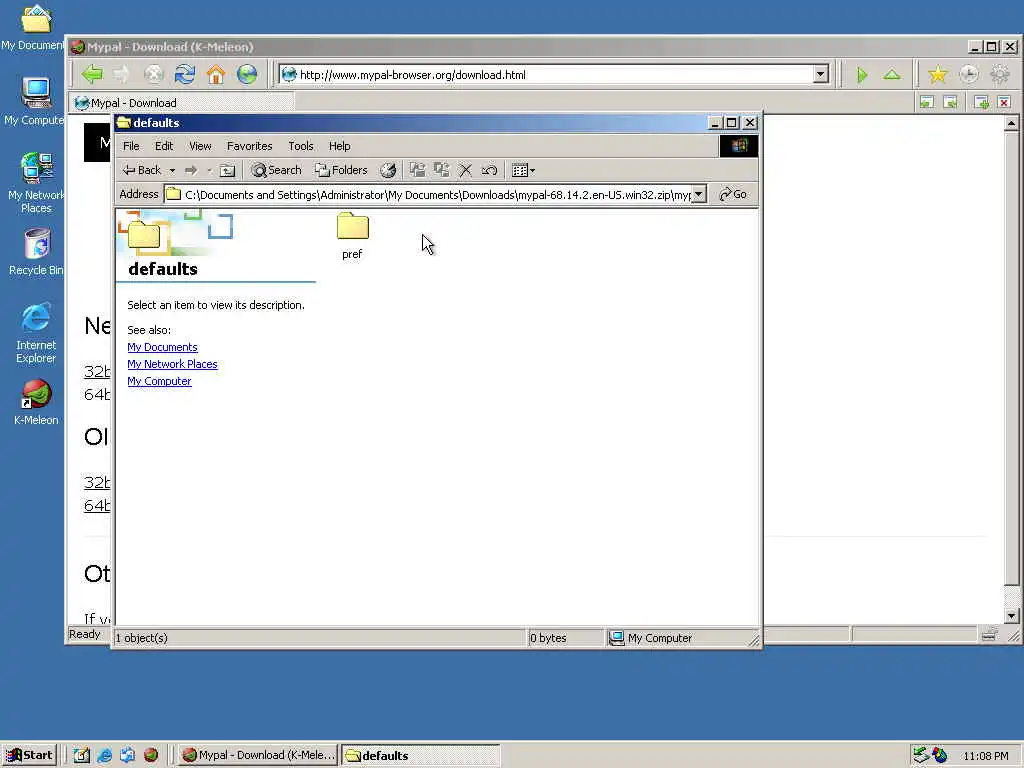Launch Internet Explorer from the Quick Launch
This screenshot has height=768, width=1024.
coord(104,755)
